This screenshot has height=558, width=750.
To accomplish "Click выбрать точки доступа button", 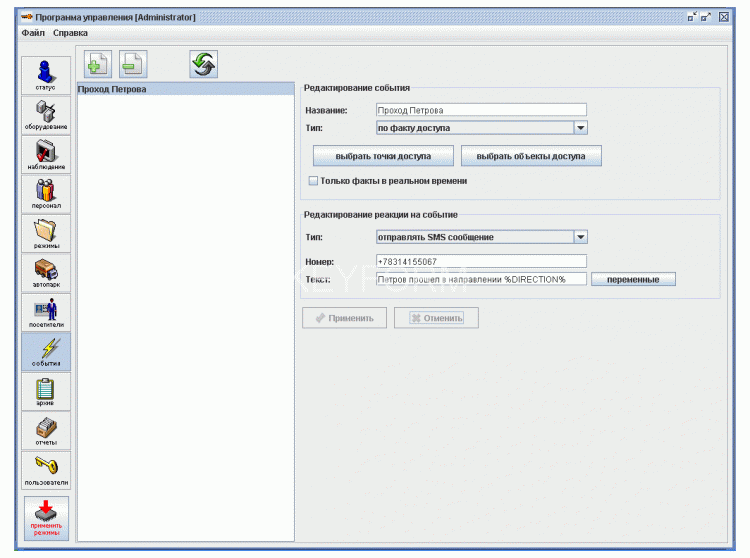I will point(383,156).
